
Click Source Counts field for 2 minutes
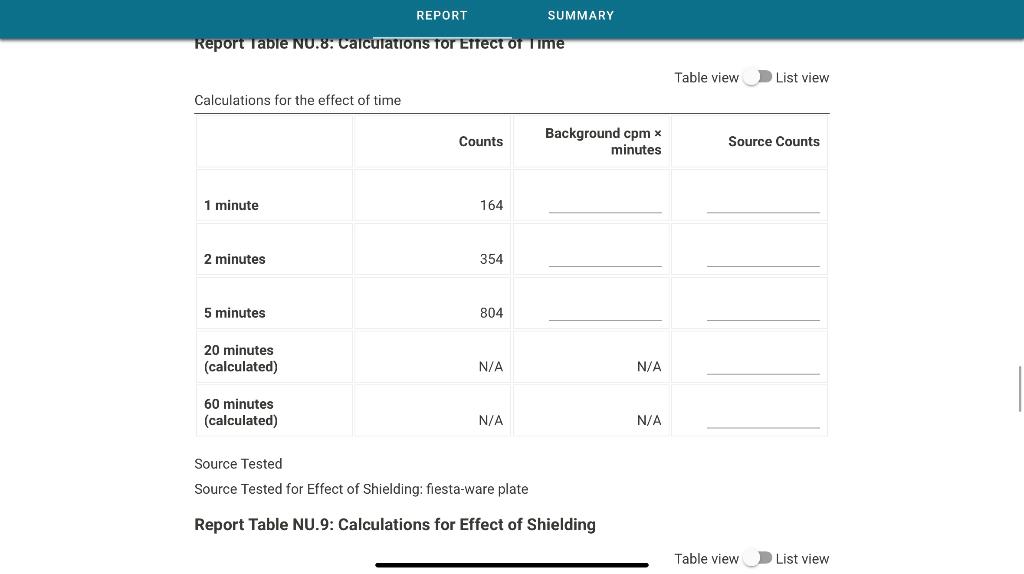(763, 257)
